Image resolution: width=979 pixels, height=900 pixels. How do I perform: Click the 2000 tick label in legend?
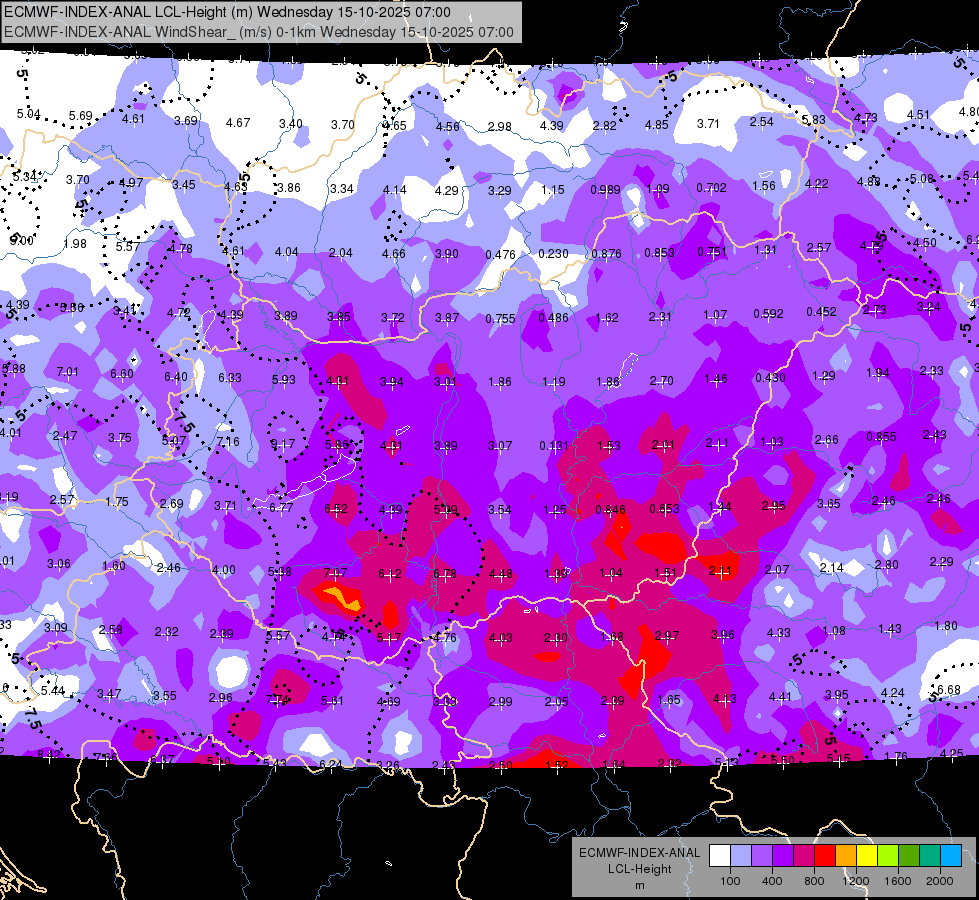[940, 881]
